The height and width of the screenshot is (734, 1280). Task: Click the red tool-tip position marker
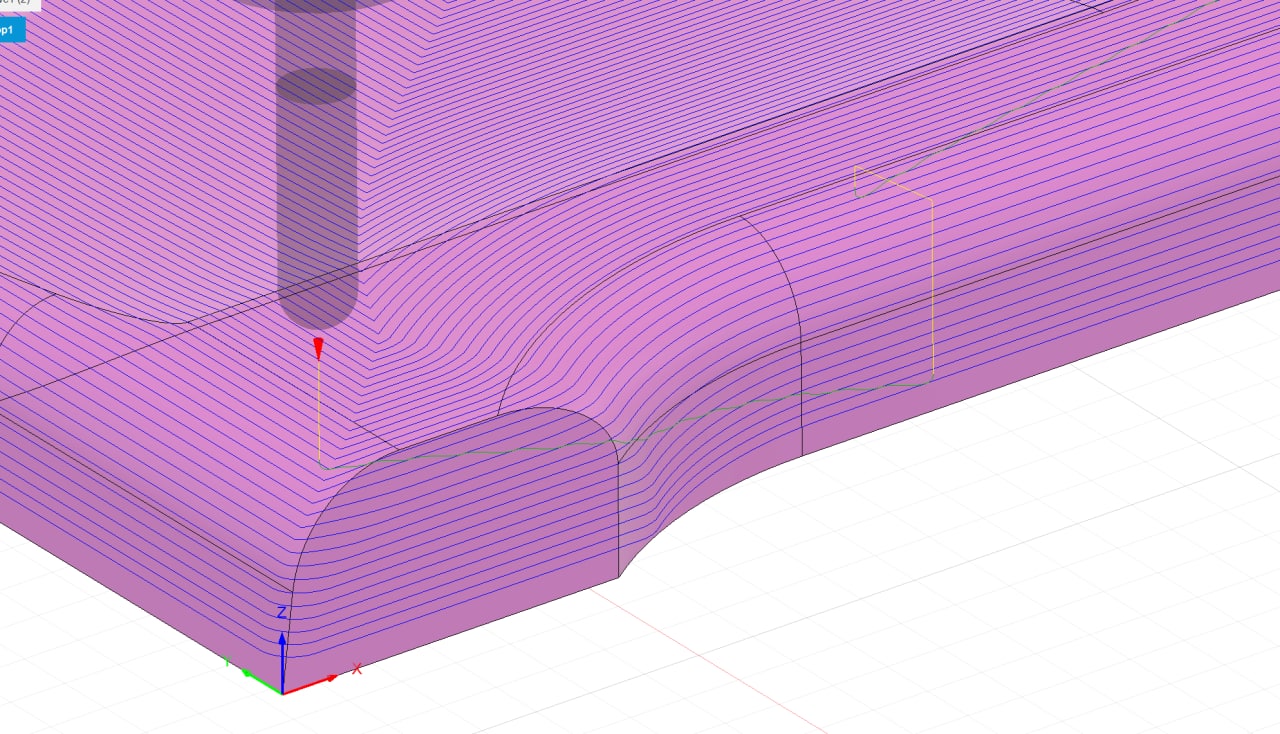tap(319, 348)
